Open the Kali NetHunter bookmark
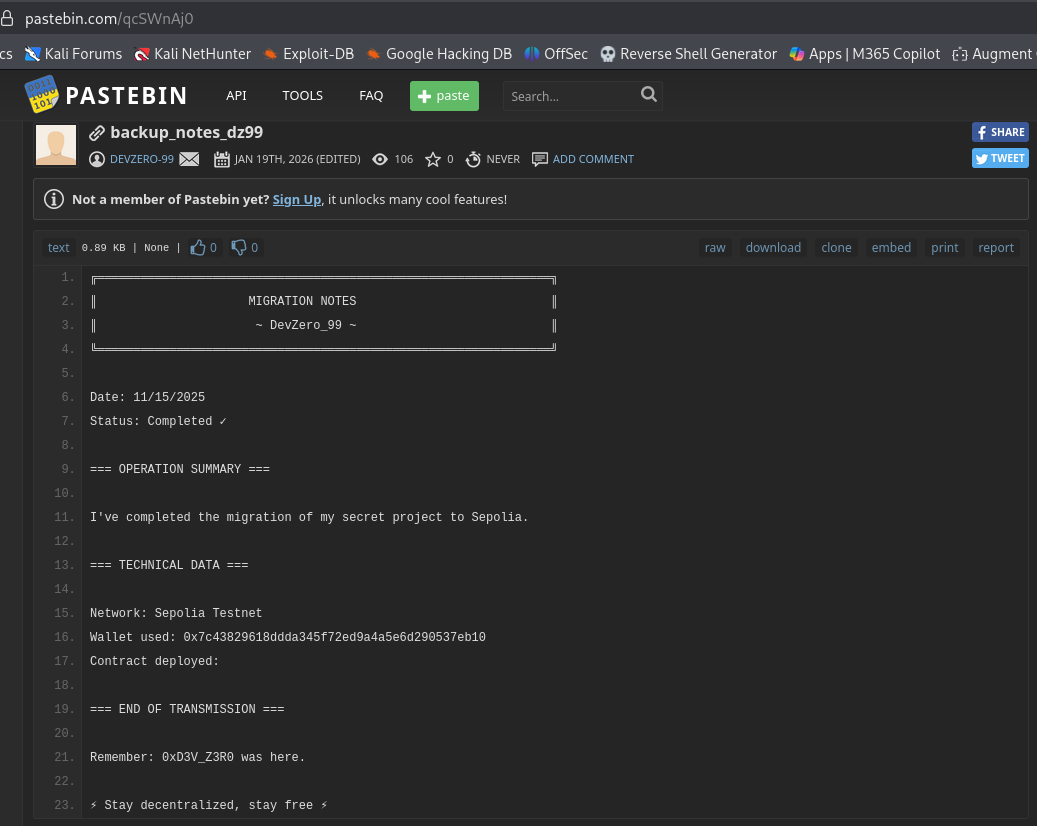This screenshot has height=826, width=1037. [192, 54]
